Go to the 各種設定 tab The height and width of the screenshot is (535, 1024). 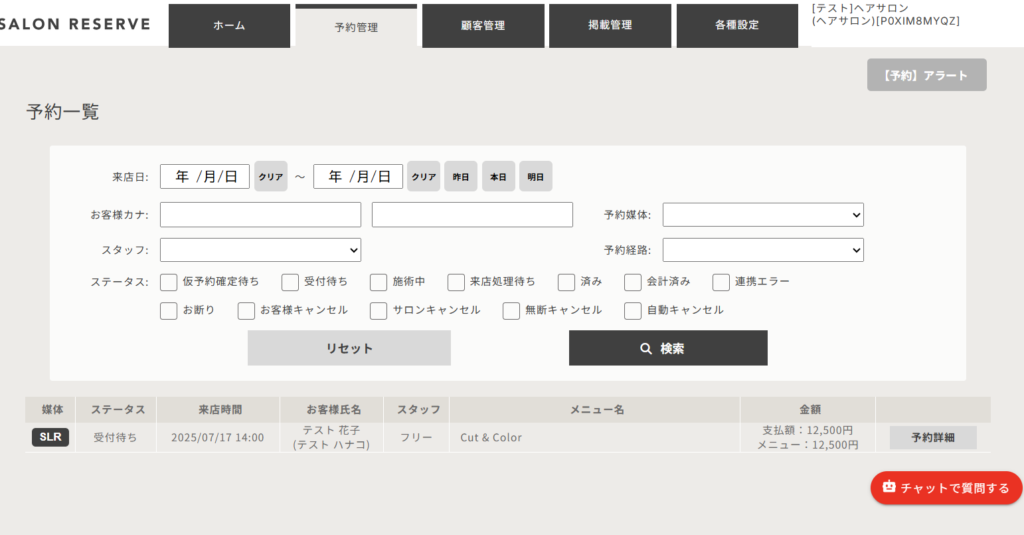pyautogui.click(x=737, y=26)
